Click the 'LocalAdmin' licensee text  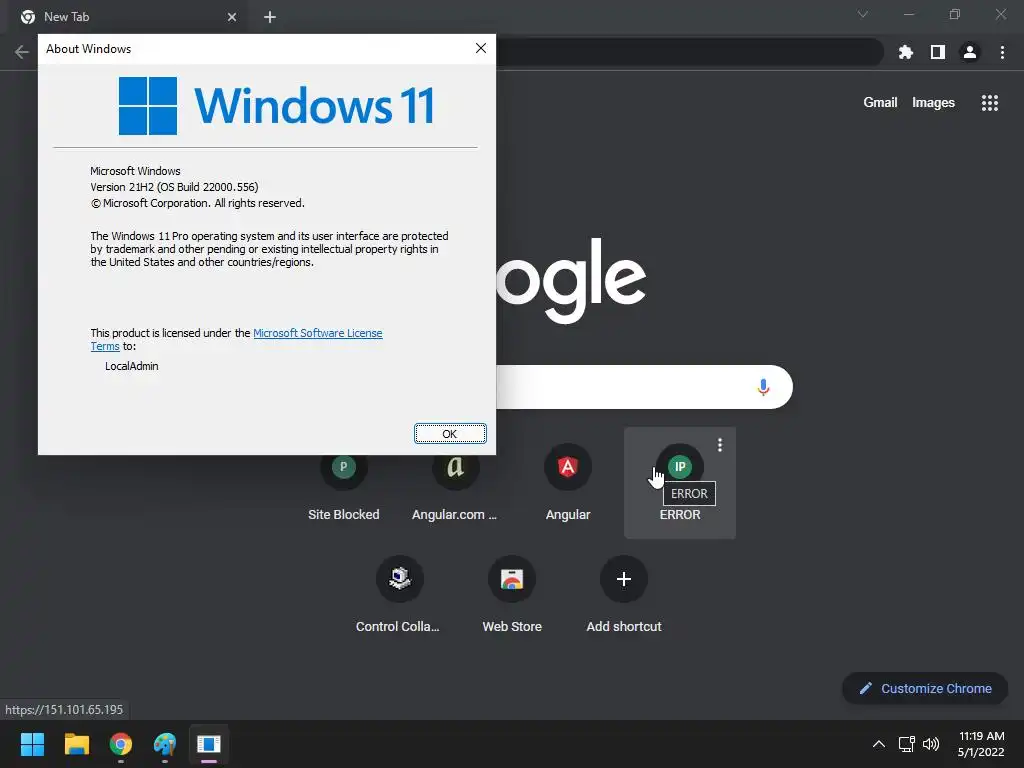click(x=131, y=366)
